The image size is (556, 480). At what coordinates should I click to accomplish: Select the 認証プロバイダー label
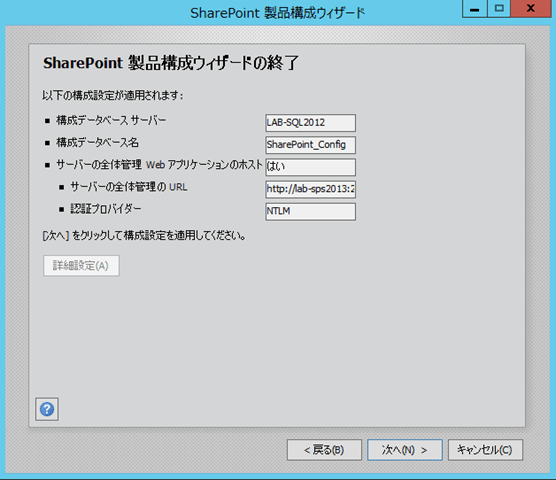[x=106, y=209]
